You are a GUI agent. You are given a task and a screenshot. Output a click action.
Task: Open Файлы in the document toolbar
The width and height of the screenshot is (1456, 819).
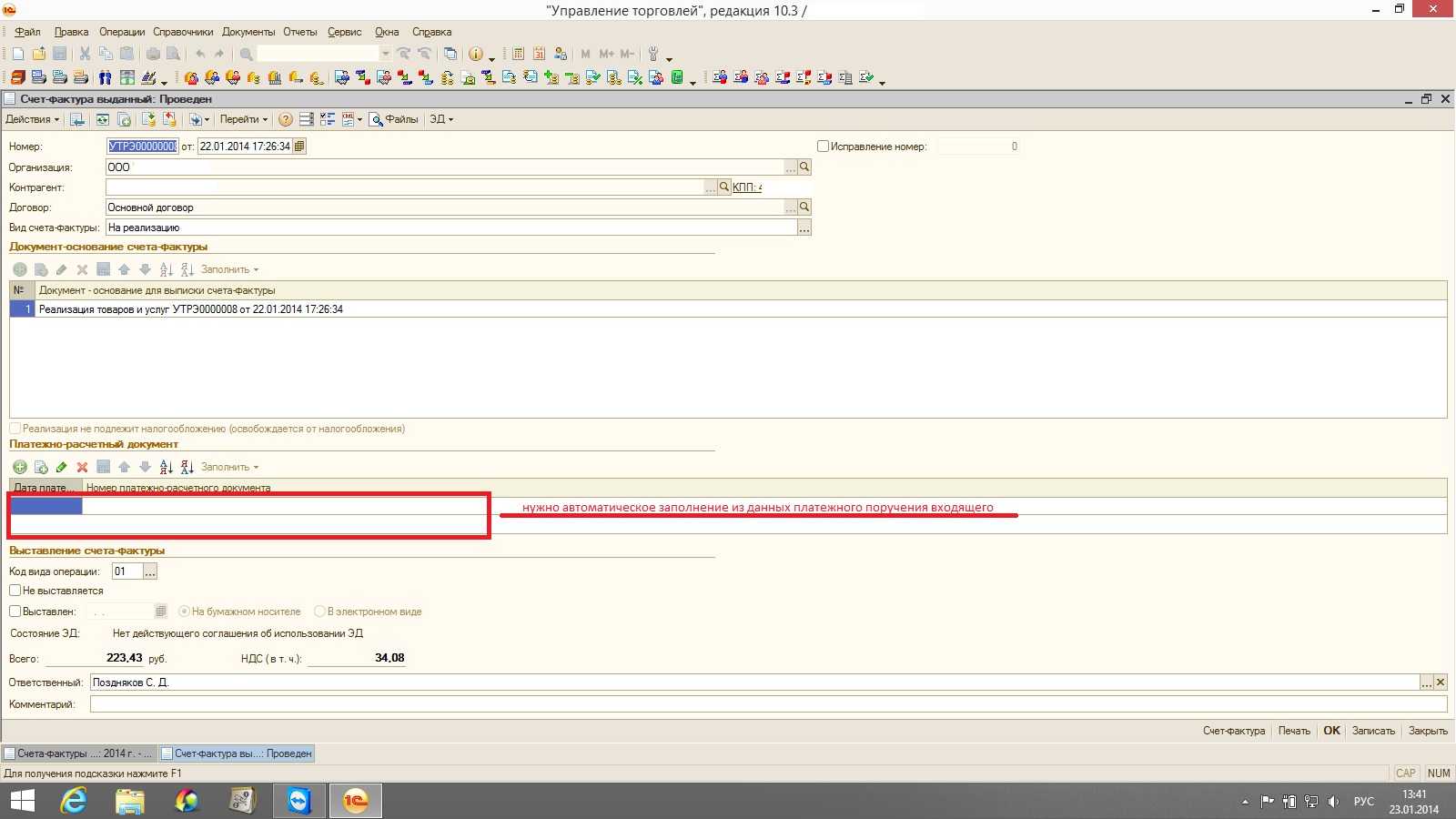394,119
